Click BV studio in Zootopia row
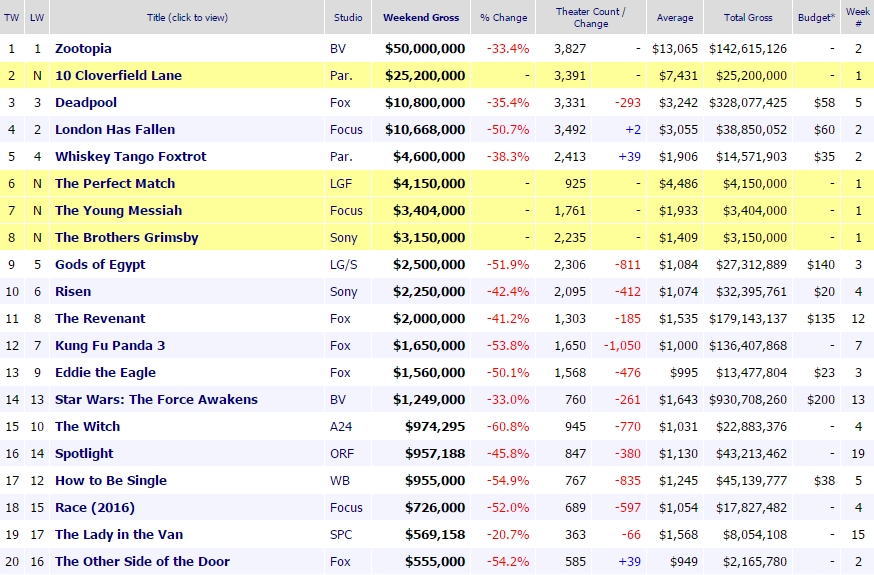This screenshot has height=575, width=874. click(x=338, y=48)
